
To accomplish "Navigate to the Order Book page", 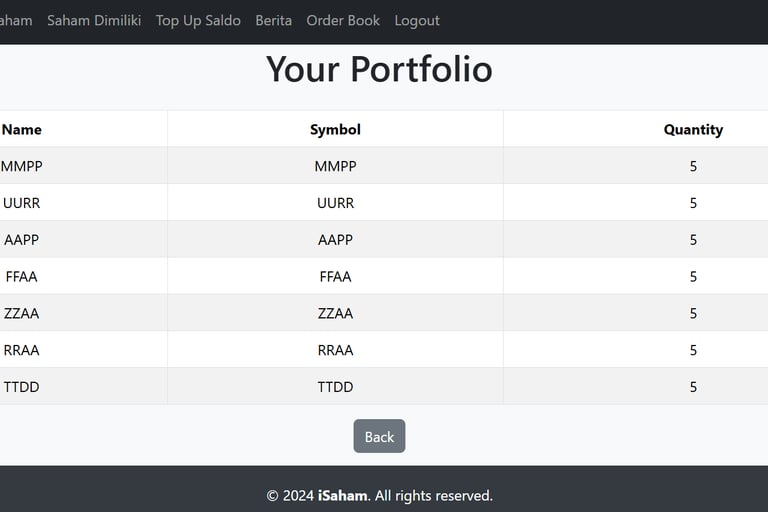I will [343, 20].
